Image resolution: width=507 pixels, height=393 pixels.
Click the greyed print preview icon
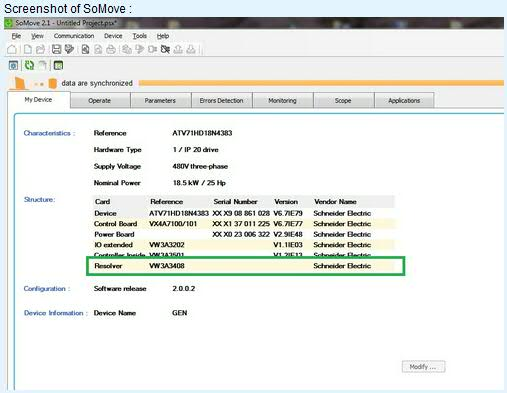coord(98,49)
